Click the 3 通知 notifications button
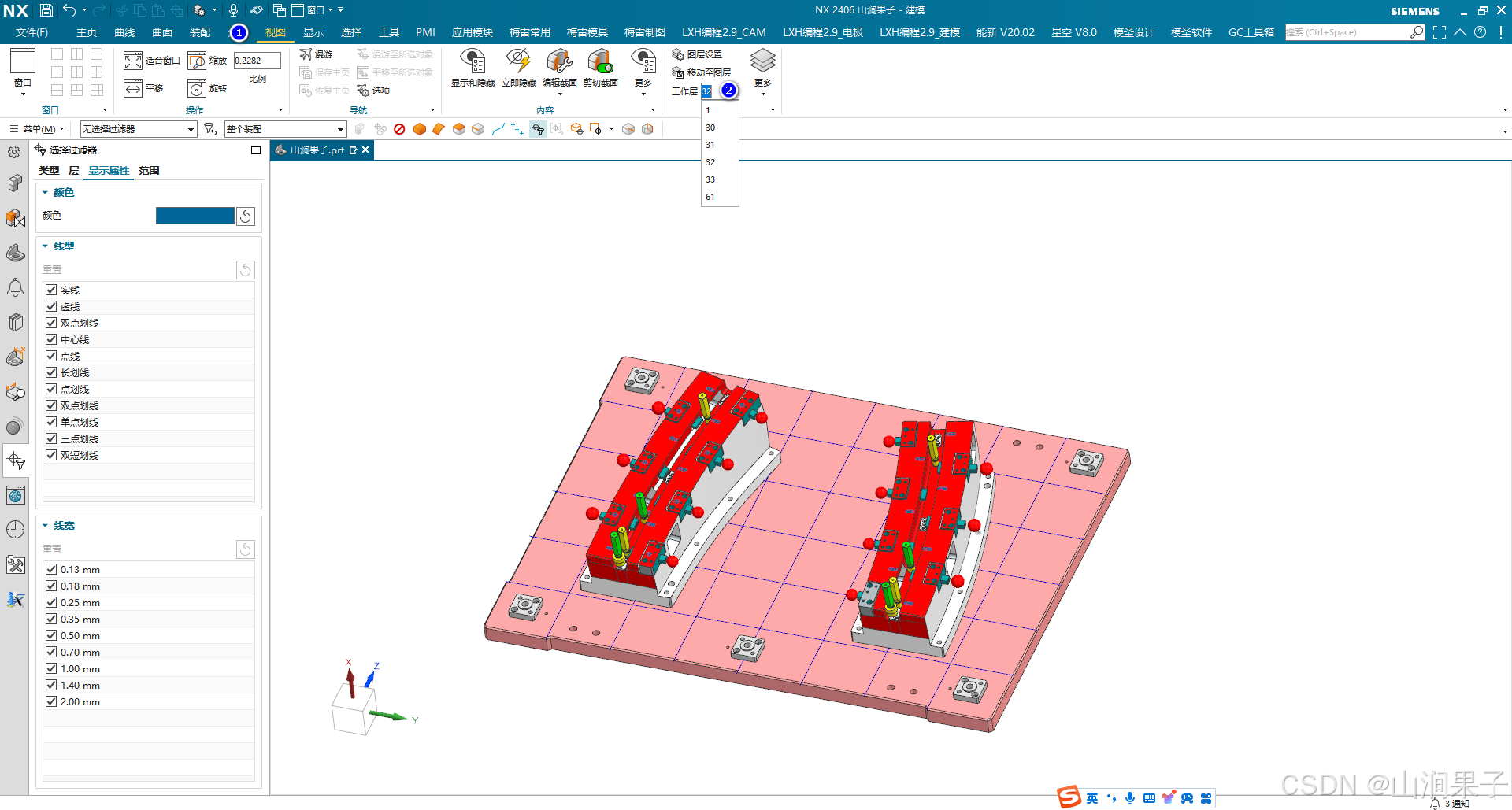This screenshot has height=810, width=1512. [x=1450, y=803]
